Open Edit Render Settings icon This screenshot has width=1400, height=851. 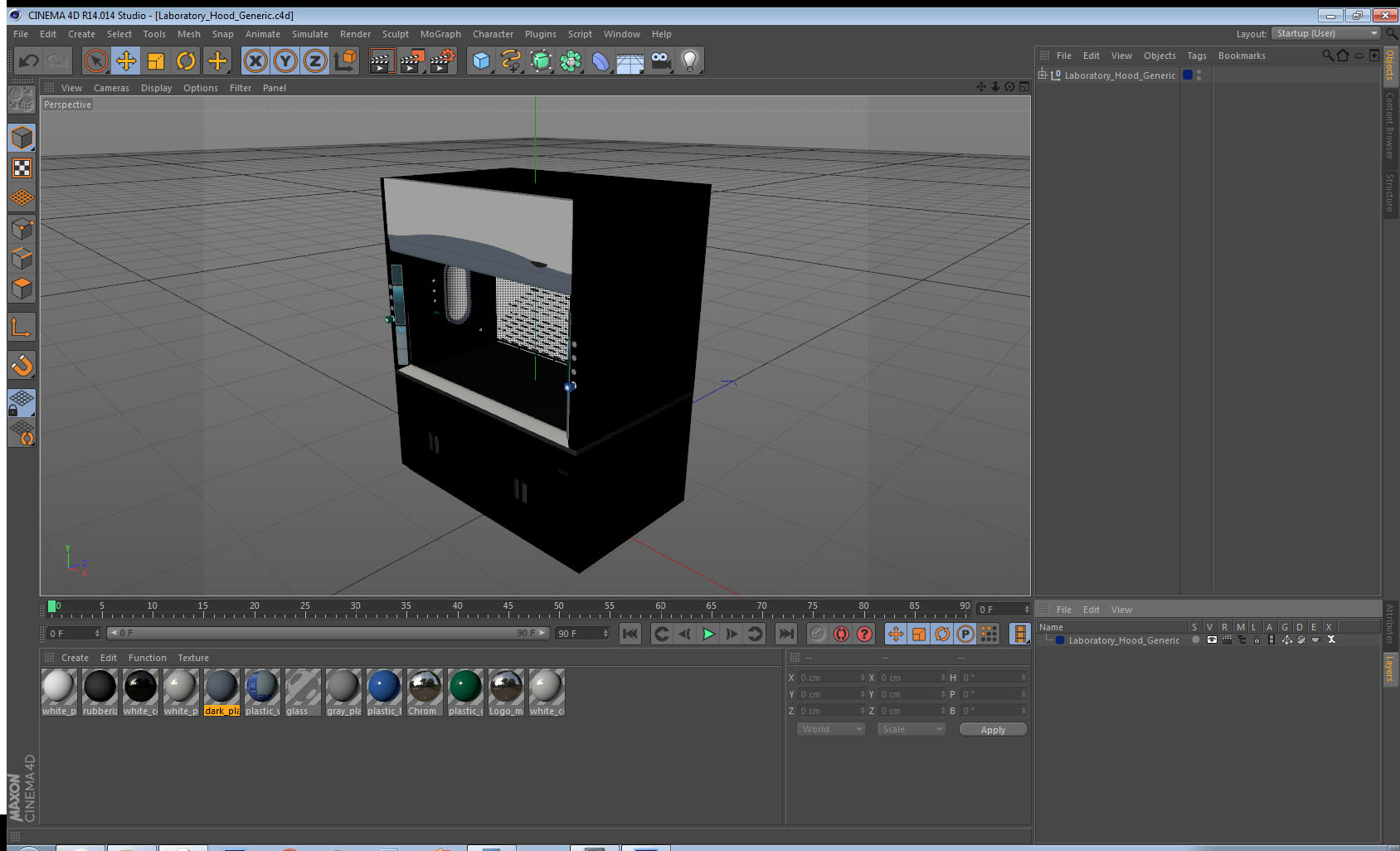[x=443, y=61]
